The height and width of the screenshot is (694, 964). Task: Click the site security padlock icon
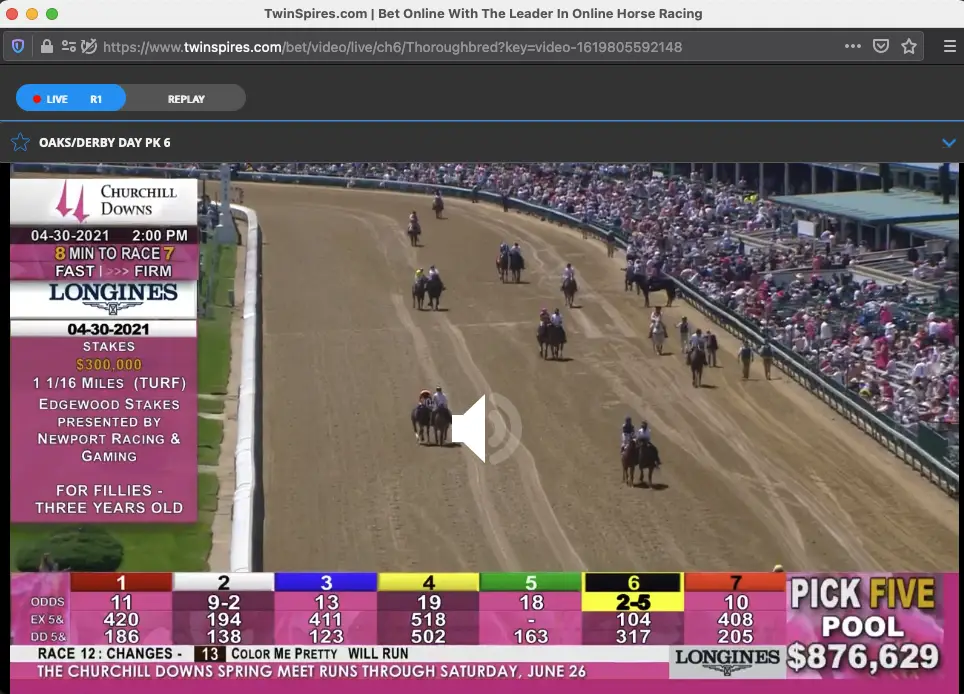47,46
